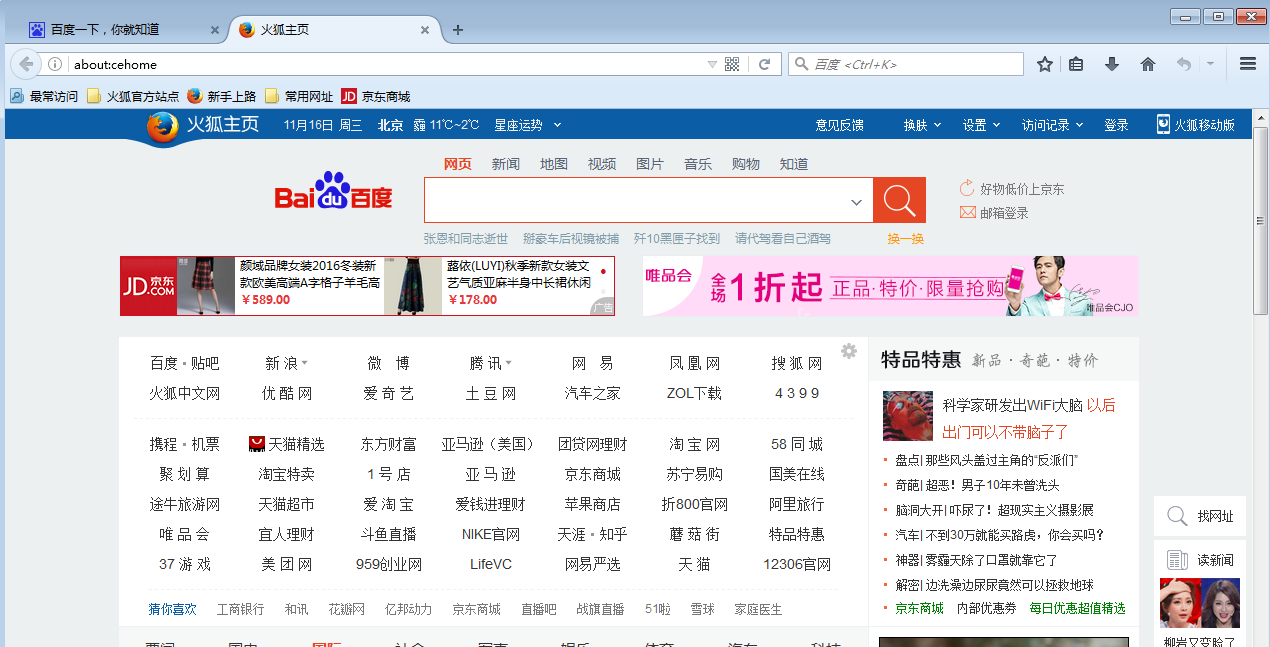Open the 最常访问 bookmarks menu
The width and height of the screenshot is (1270, 647).
click(x=44, y=96)
